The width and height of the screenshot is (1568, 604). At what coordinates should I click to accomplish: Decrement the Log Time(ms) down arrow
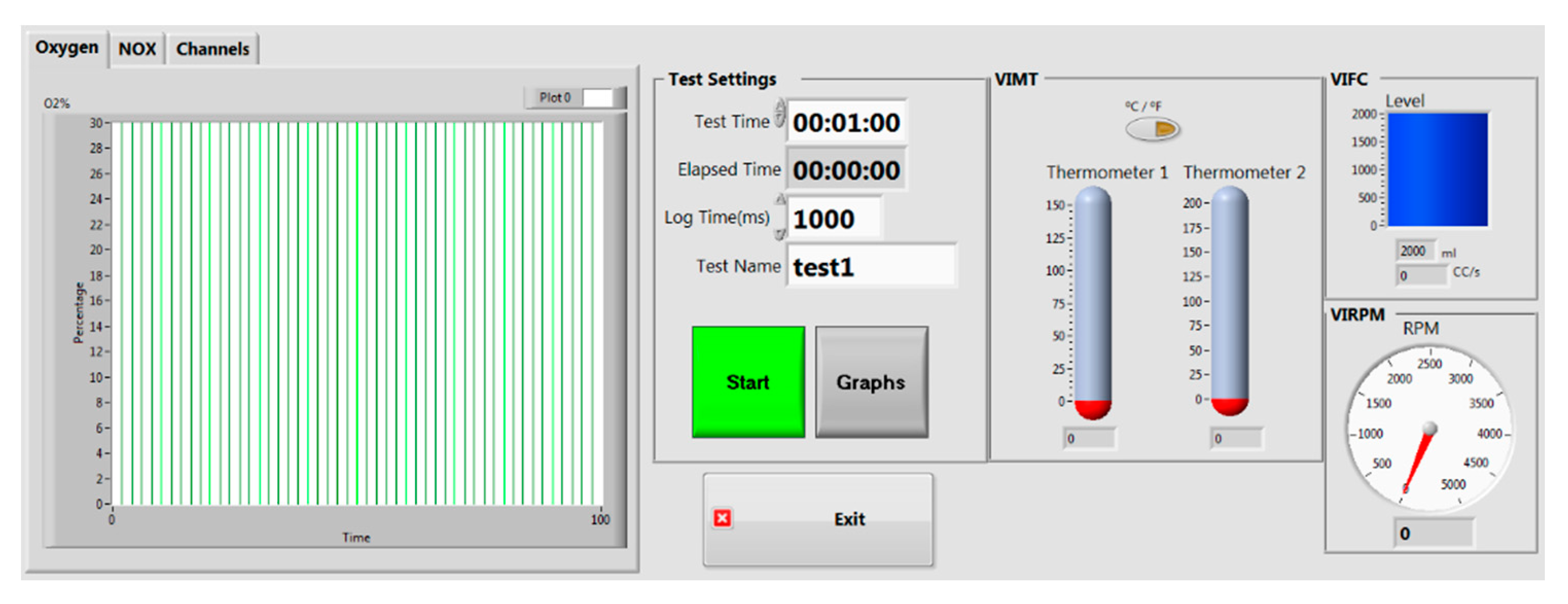pyautogui.click(x=780, y=234)
